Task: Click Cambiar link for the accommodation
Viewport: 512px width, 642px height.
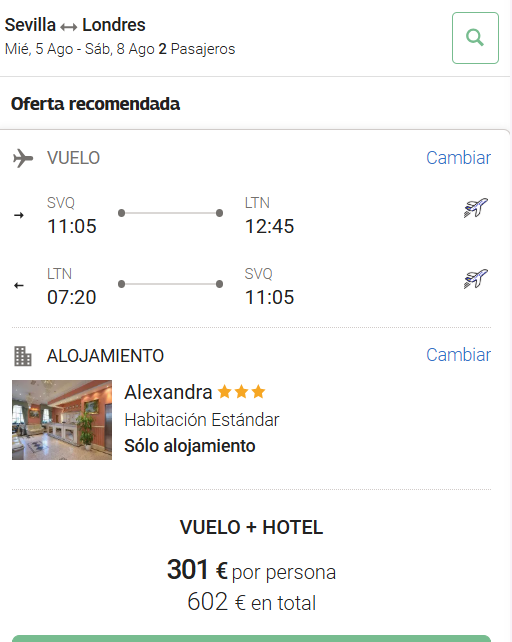Action: point(458,355)
